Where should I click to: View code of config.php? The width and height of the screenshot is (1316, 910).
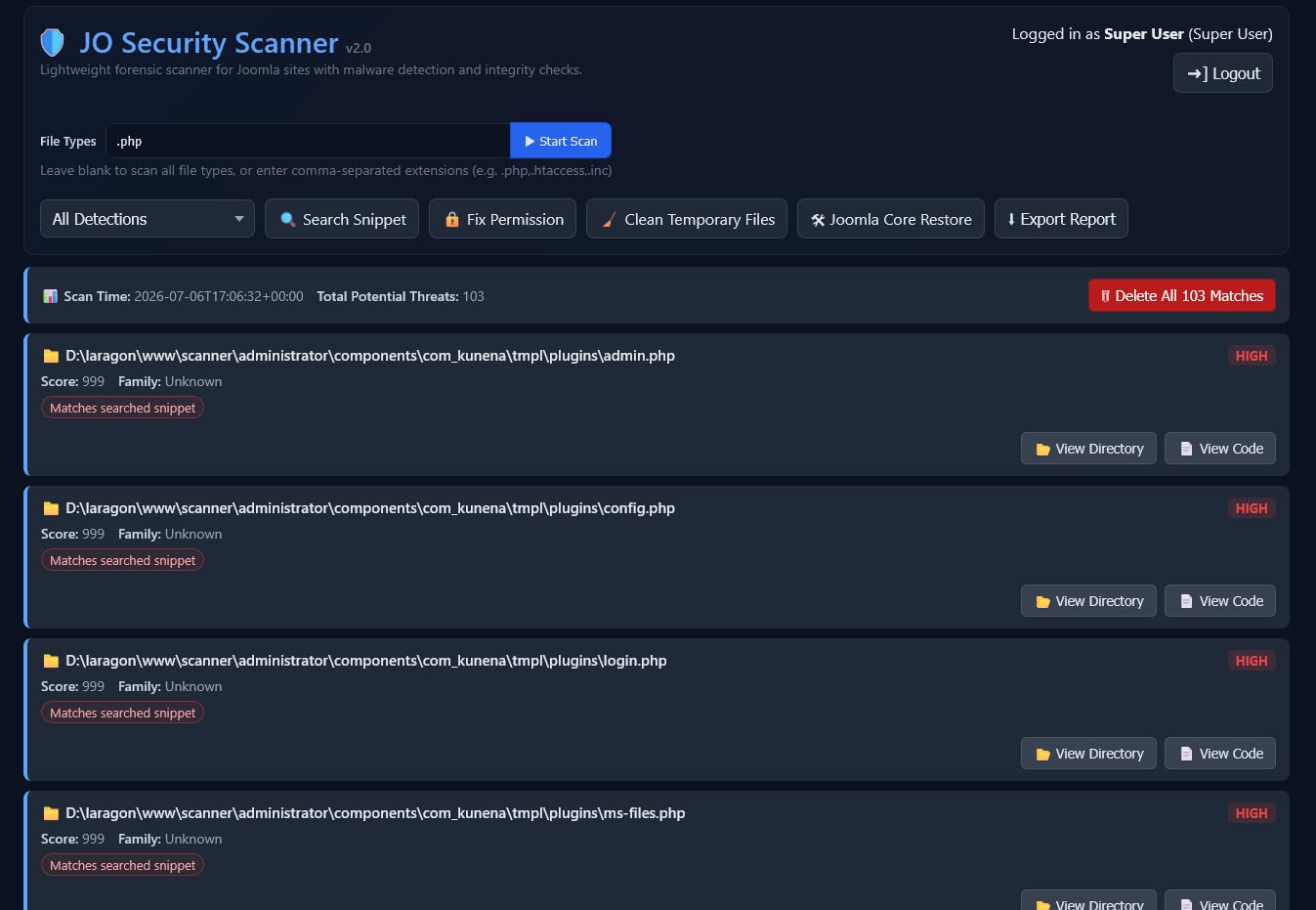(1220, 601)
